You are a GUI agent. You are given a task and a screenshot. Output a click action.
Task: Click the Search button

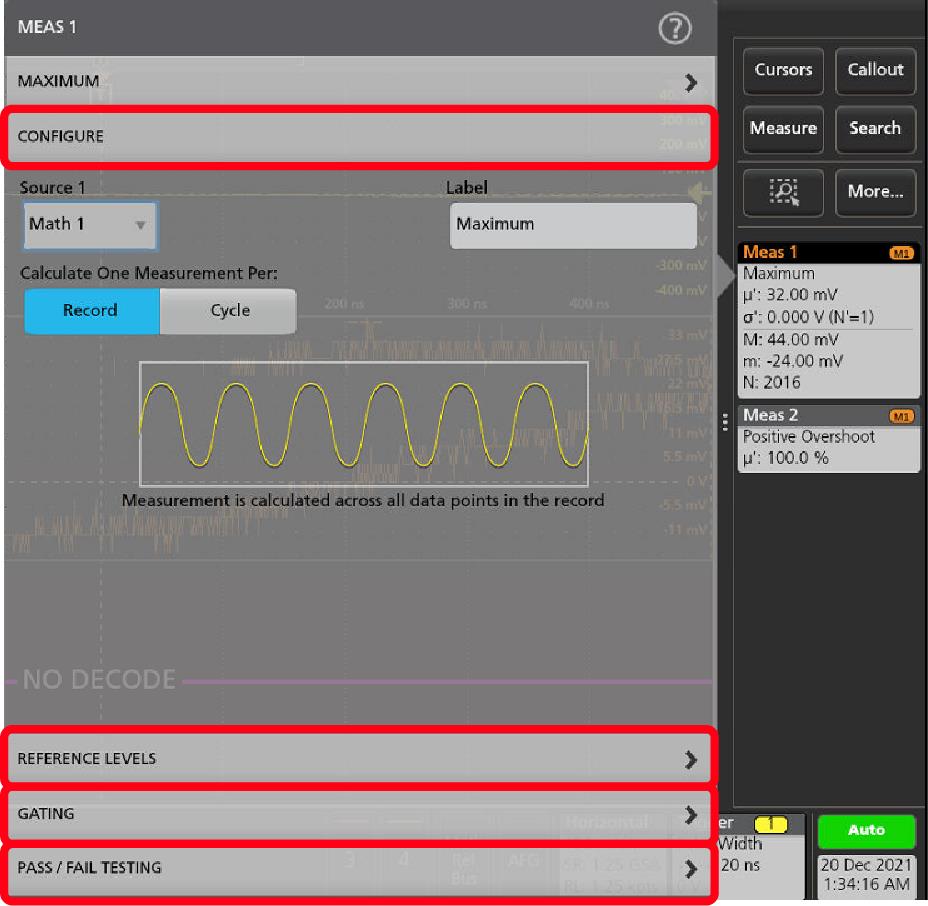click(x=875, y=129)
